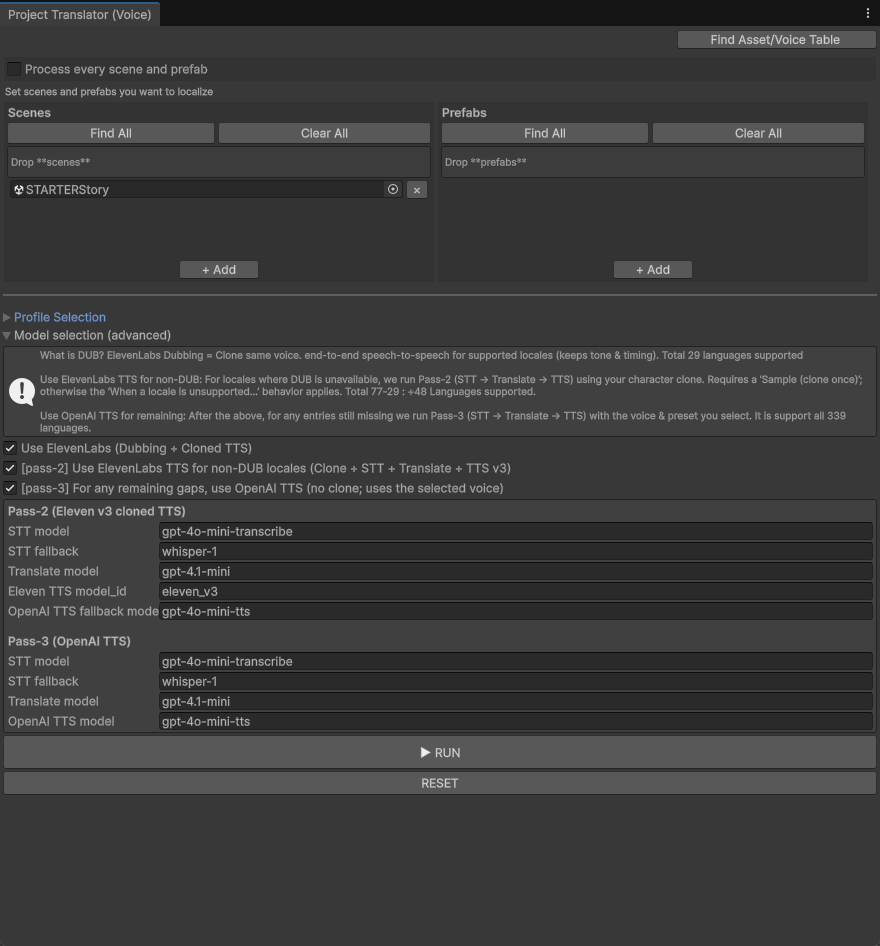
Task: Toggle the pass-3 OpenAI TTS option
Action: click(10, 488)
